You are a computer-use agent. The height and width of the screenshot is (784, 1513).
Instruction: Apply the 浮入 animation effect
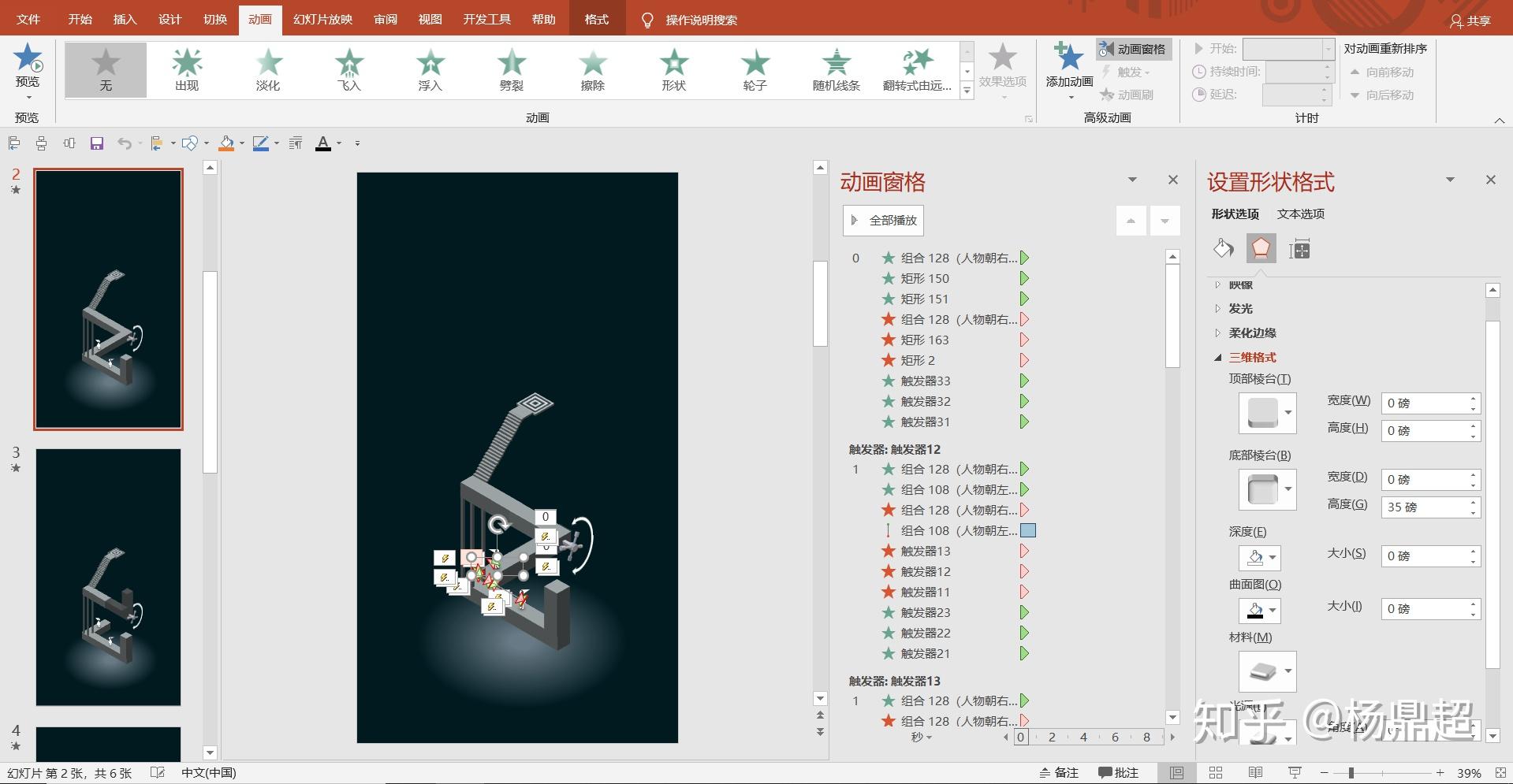pos(430,70)
